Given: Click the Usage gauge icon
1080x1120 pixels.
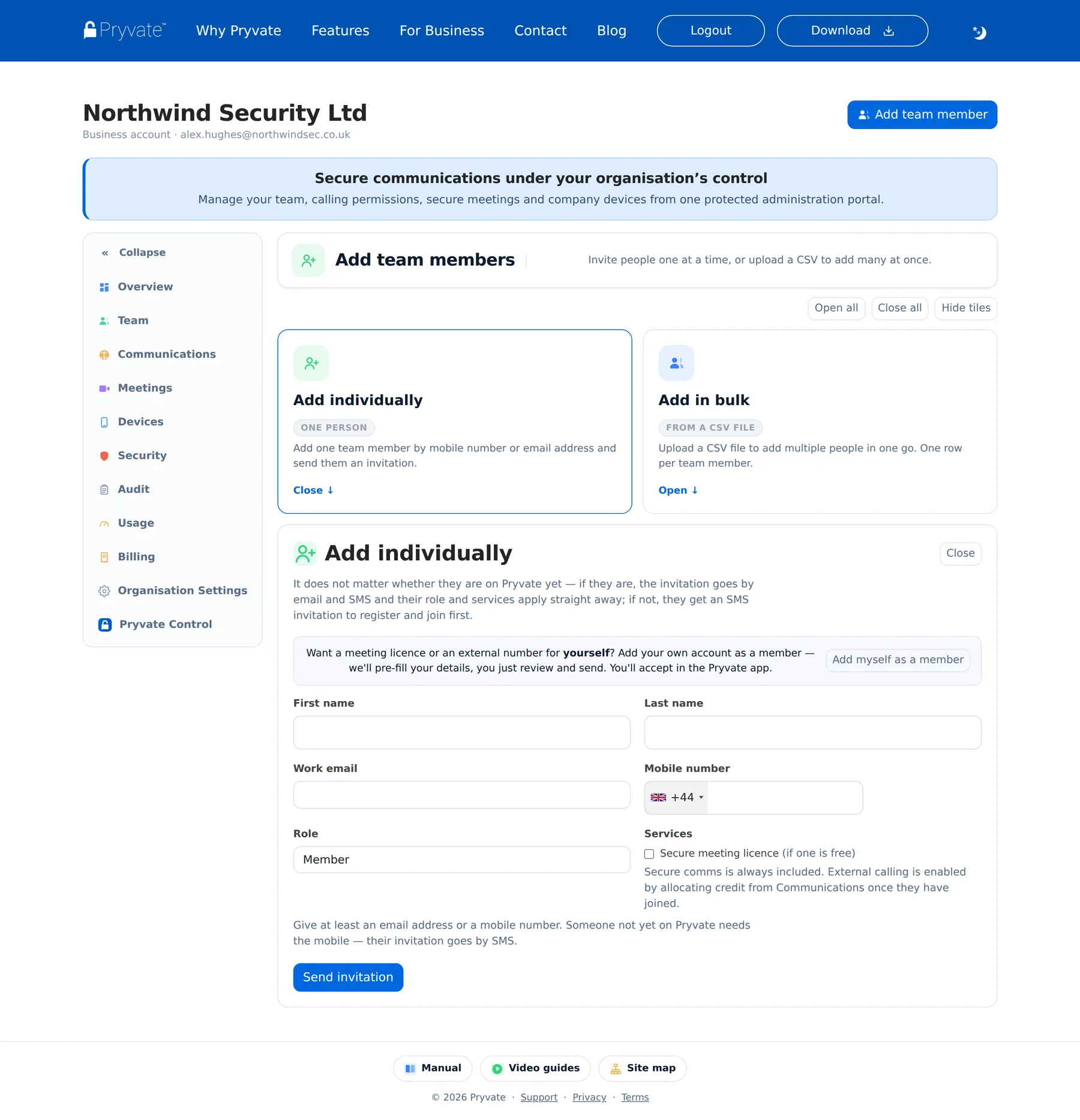Looking at the screenshot, I should pos(104,523).
